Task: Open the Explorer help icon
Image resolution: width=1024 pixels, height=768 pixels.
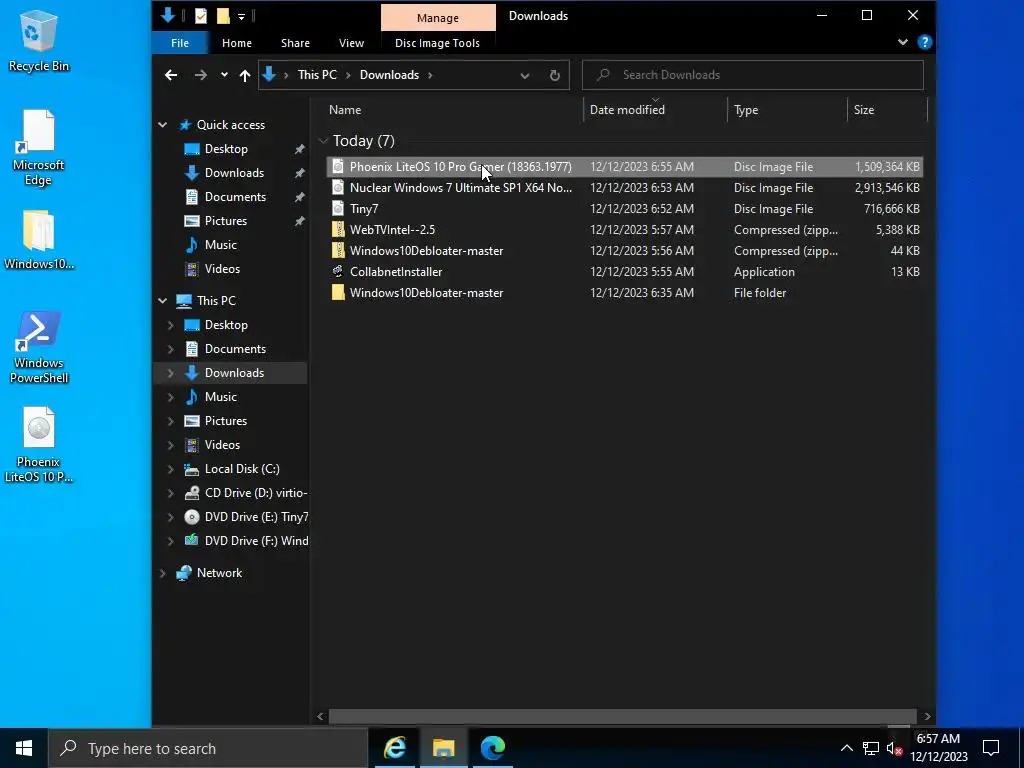Action: [924, 42]
